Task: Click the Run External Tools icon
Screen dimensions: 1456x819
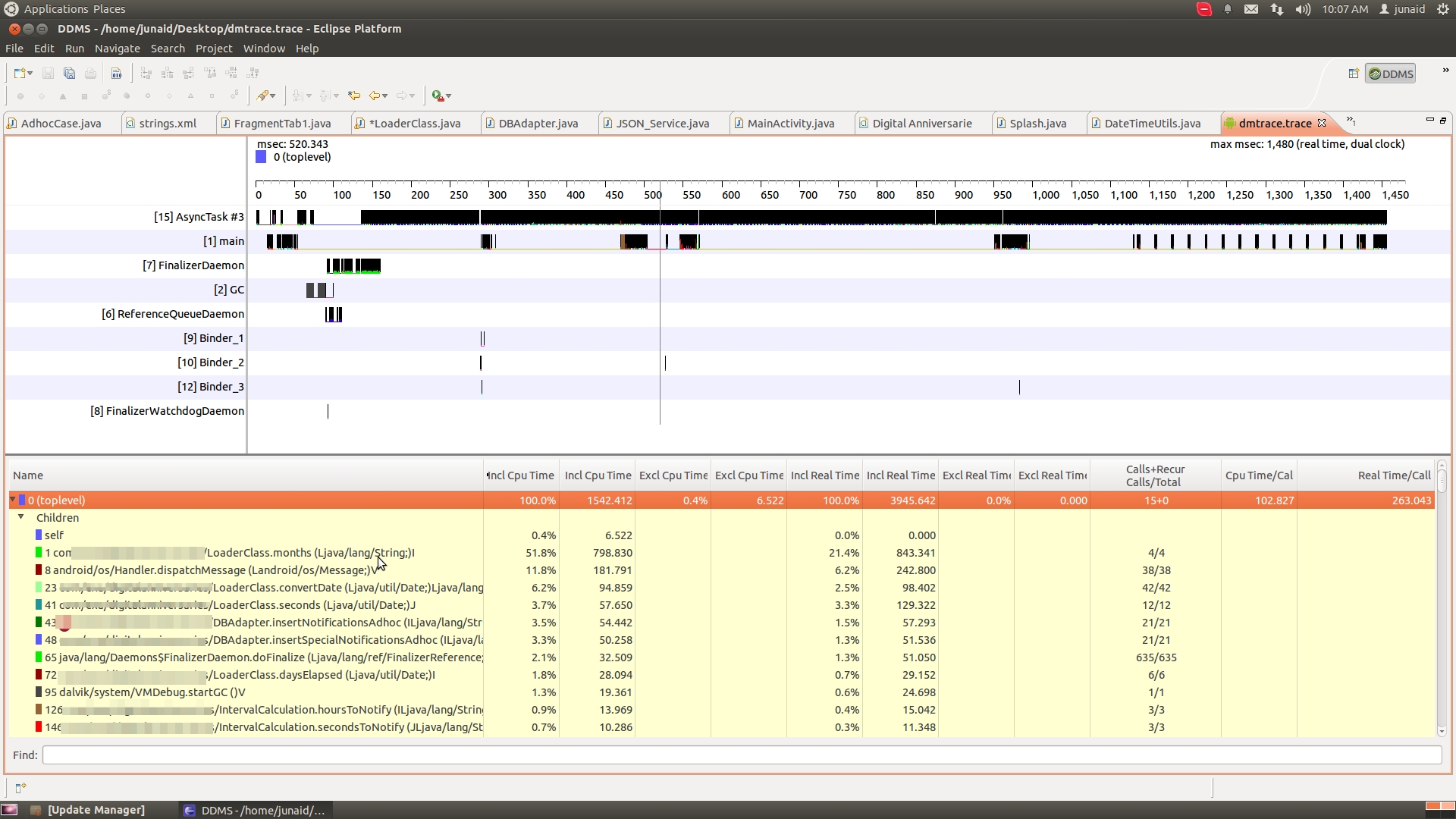Action: point(438,96)
